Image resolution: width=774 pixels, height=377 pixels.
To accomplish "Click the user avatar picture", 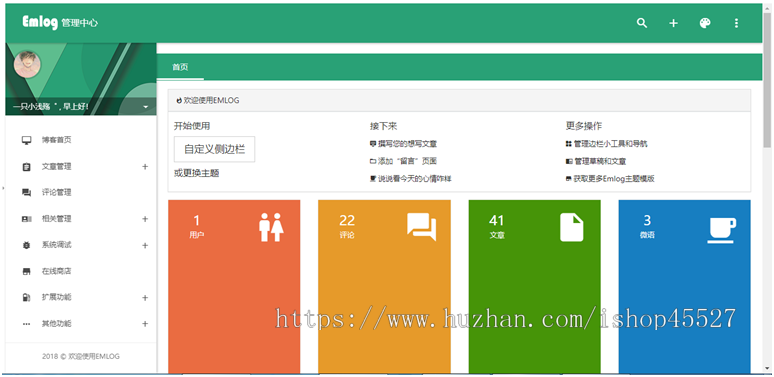I will click(x=28, y=64).
